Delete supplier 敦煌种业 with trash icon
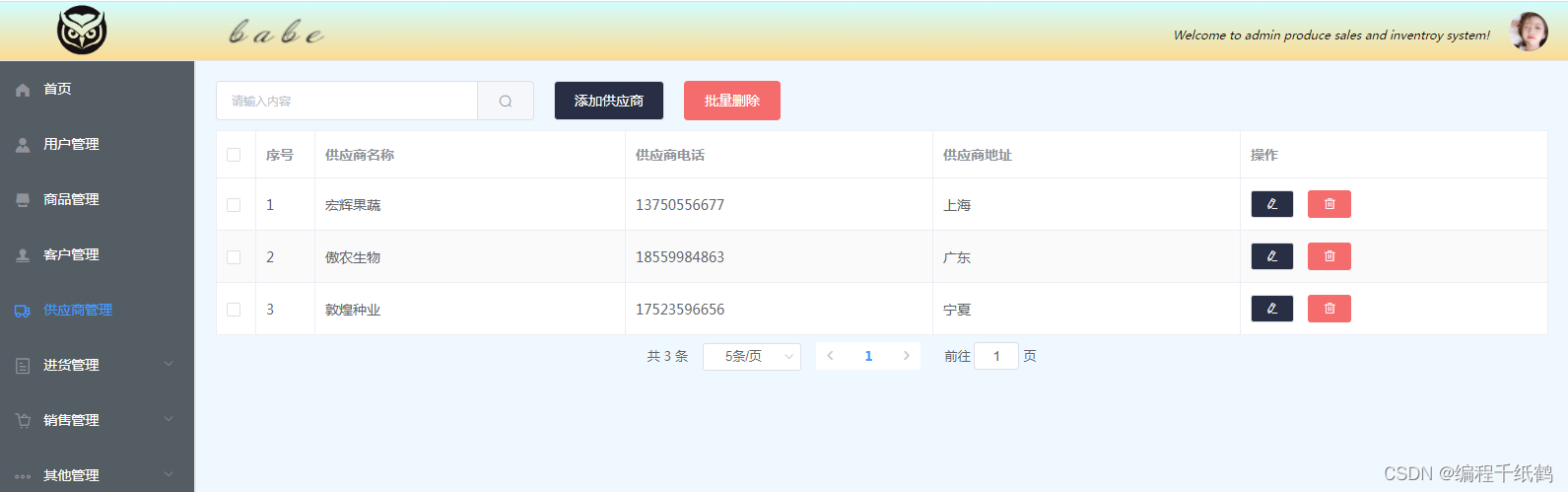 pos(1329,309)
